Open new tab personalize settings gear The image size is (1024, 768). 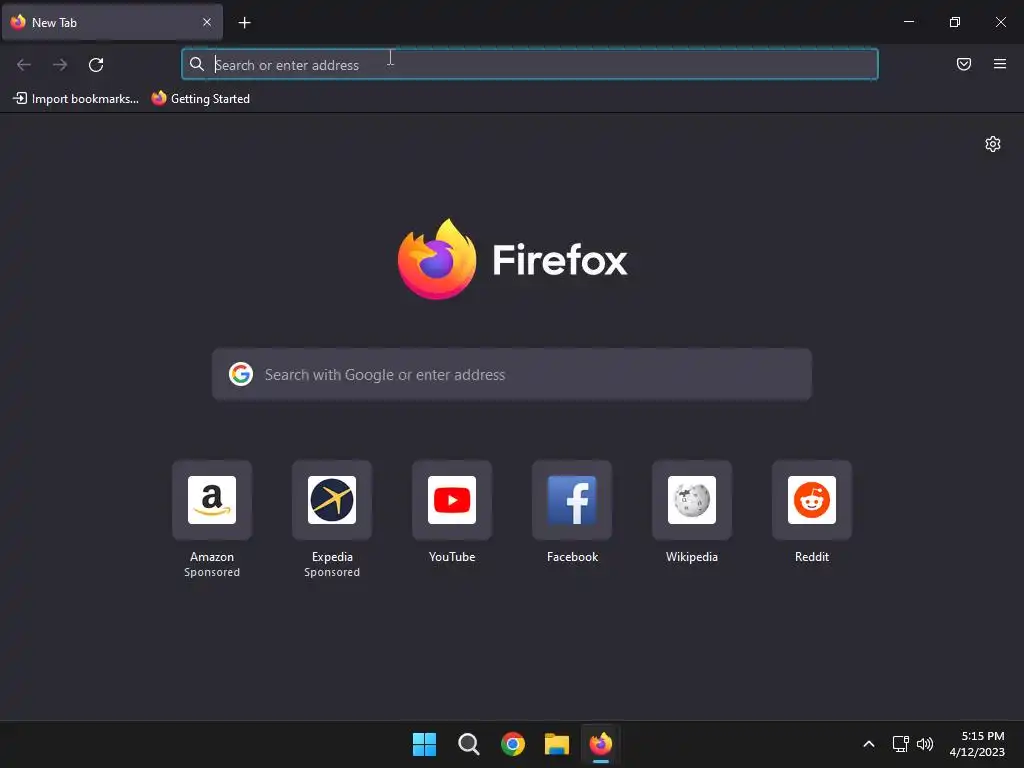click(x=993, y=144)
